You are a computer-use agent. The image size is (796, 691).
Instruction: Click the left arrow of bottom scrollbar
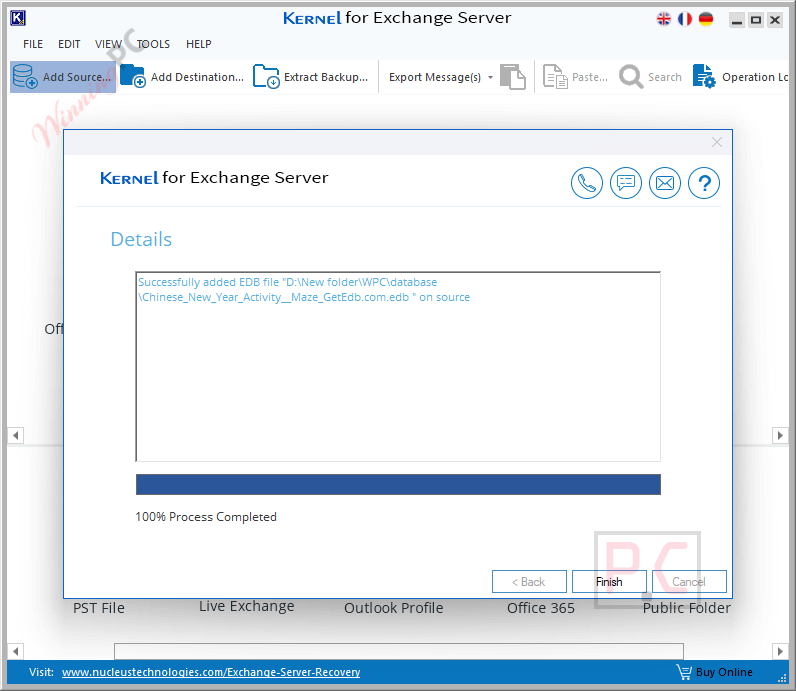[15, 651]
